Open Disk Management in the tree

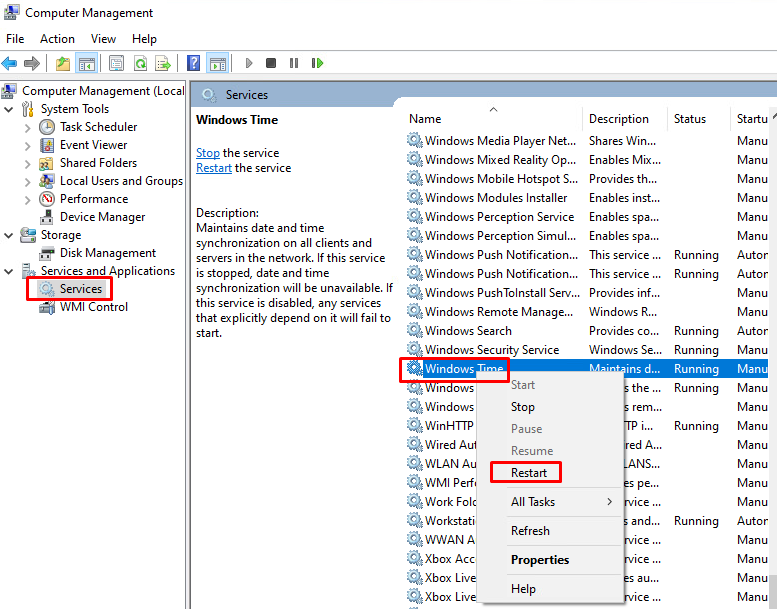108,253
